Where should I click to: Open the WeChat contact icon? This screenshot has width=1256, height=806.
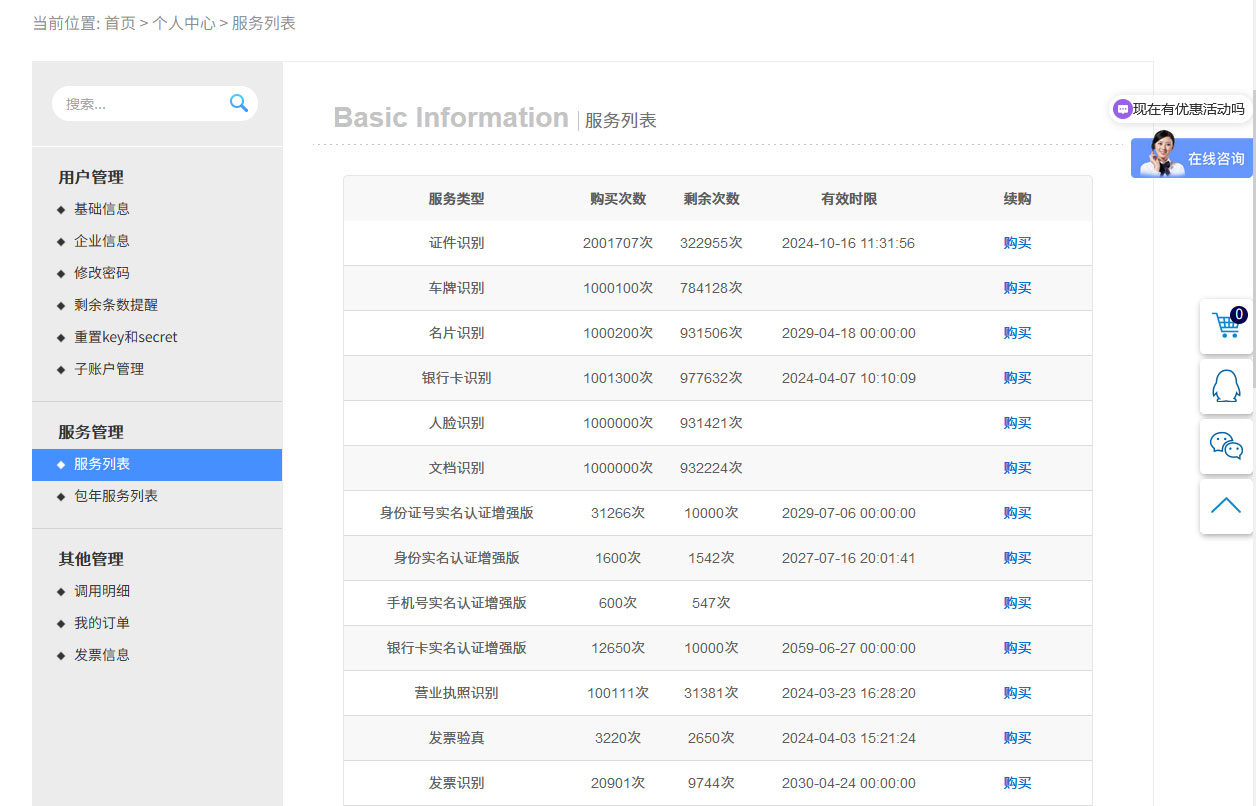point(1226,446)
